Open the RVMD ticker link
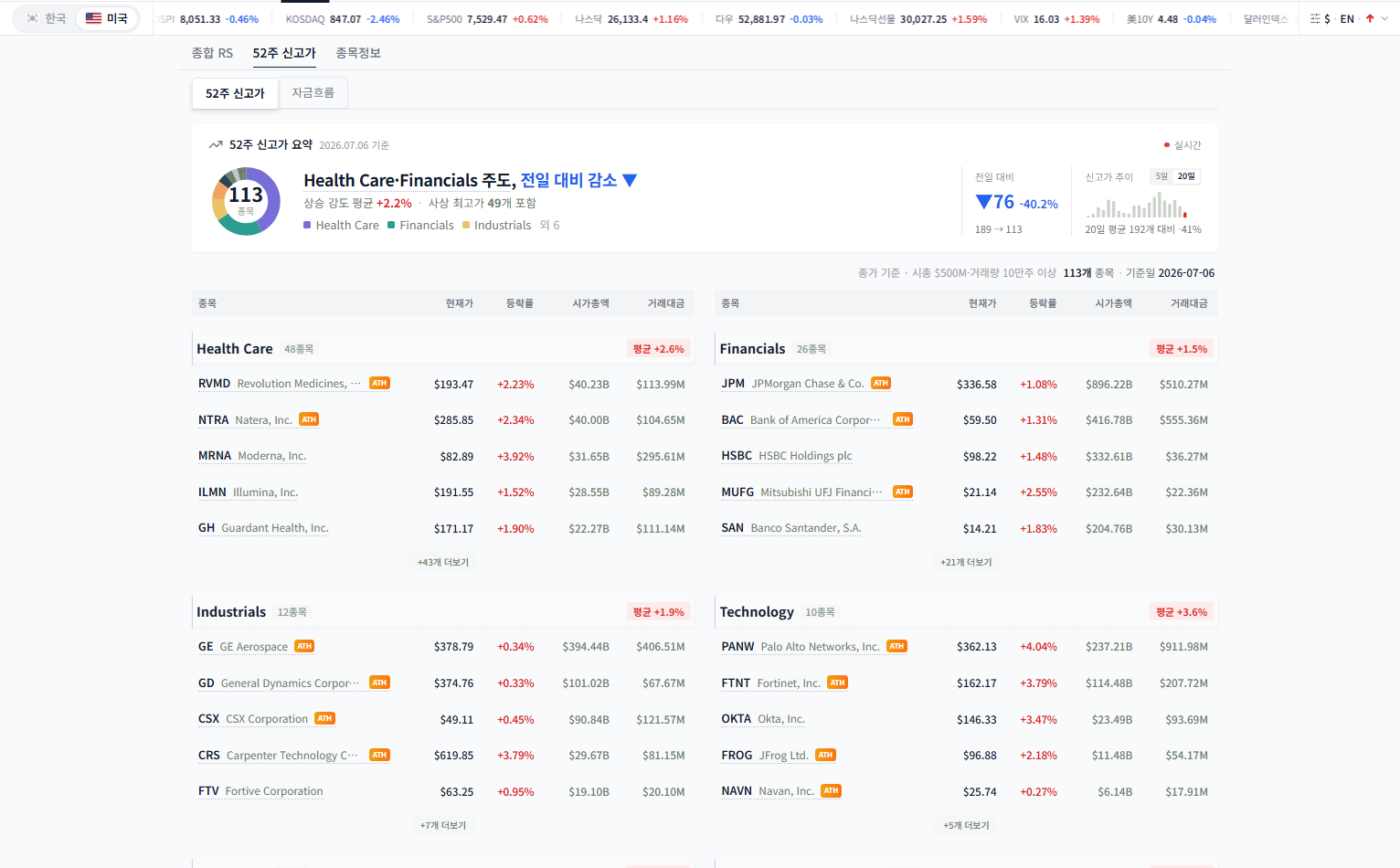Image resolution: width=1400 pixels, height=868 pixels. pos(214,384)
